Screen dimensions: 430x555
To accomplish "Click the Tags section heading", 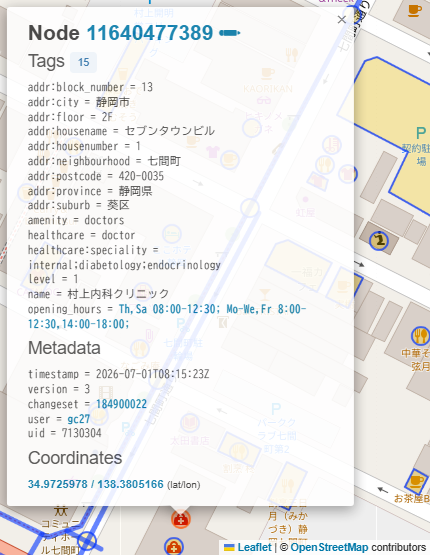I will click(x=46, y=61).
